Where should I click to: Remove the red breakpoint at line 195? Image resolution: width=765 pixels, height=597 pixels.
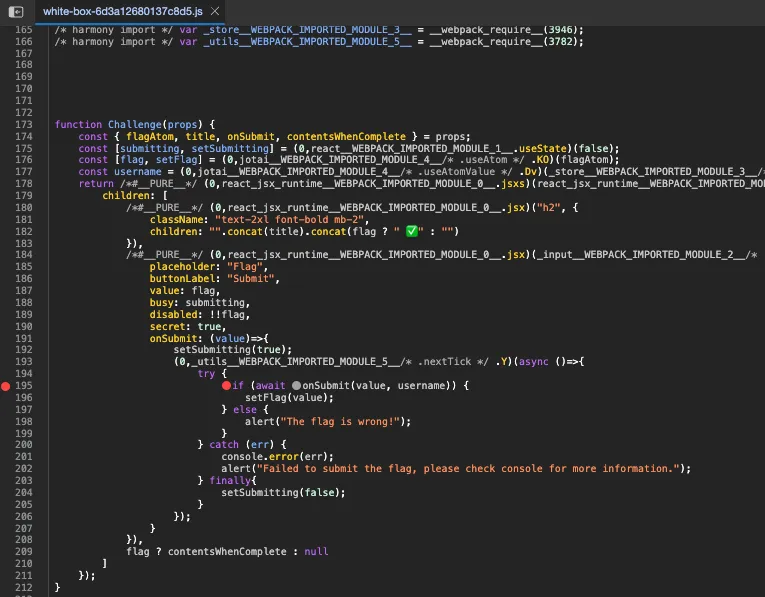coord(7,386)
